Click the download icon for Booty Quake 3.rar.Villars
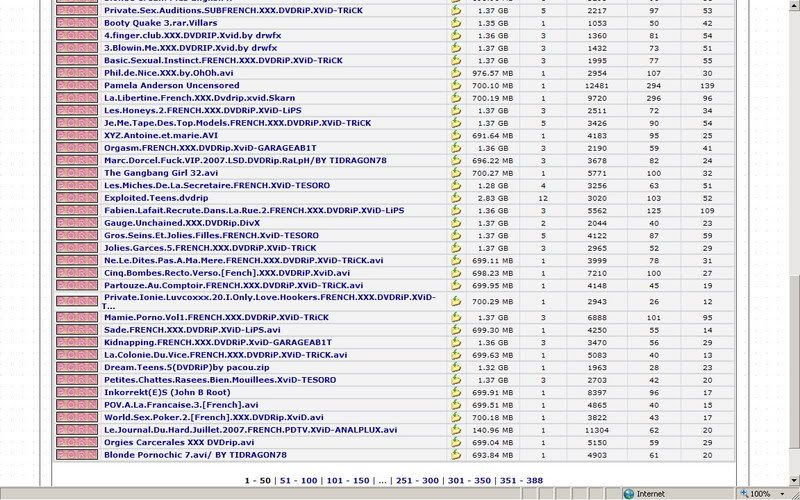Screen dimensions: 800x500 coord(456,23)
